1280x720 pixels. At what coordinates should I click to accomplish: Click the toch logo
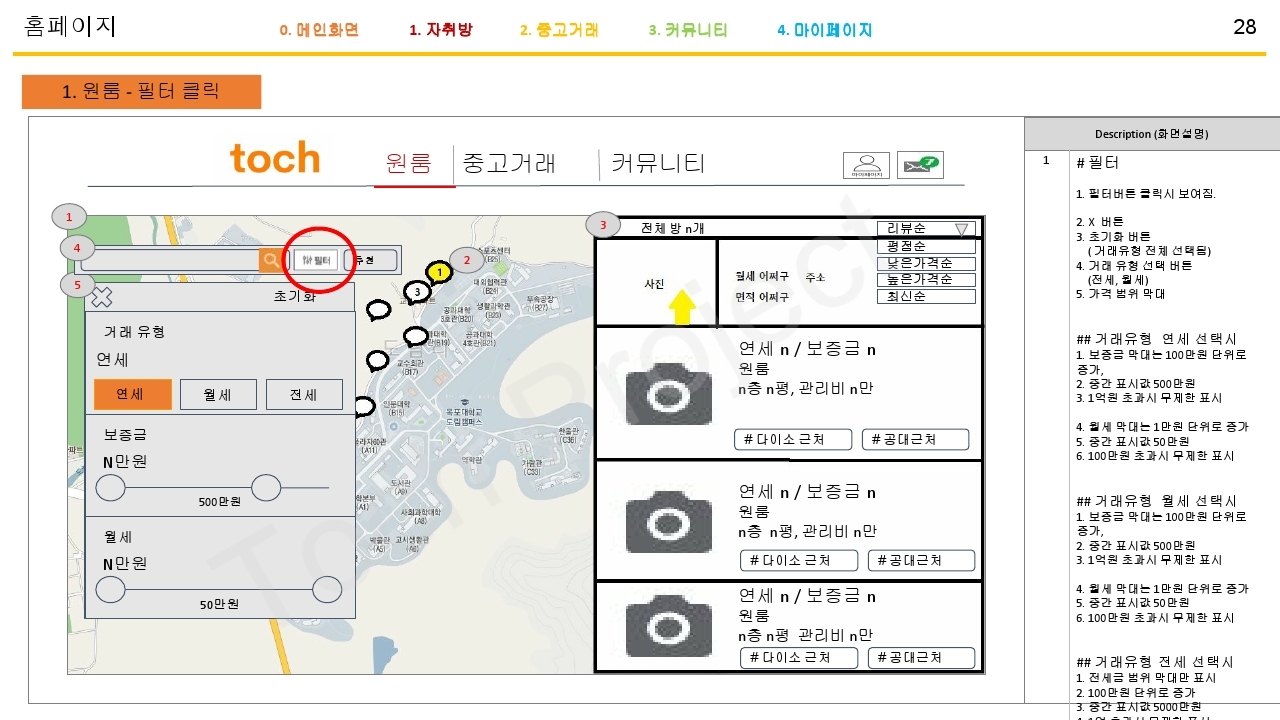(275, 158)
